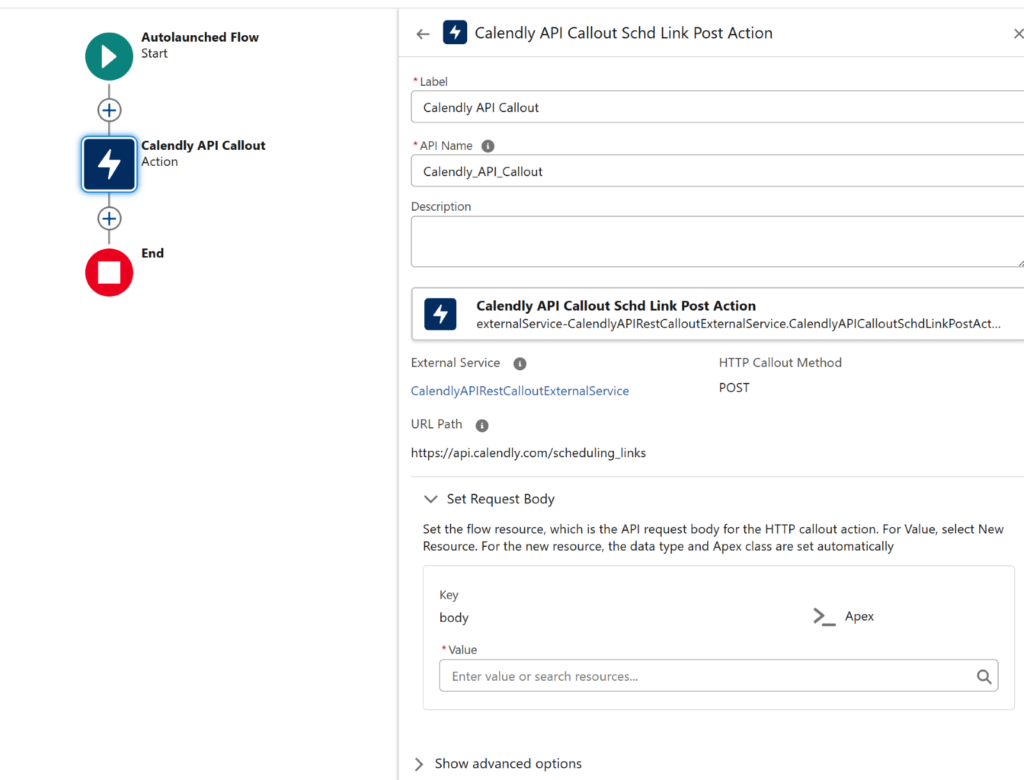
Task: Click the 'body' key text
Action: [454, 617]
